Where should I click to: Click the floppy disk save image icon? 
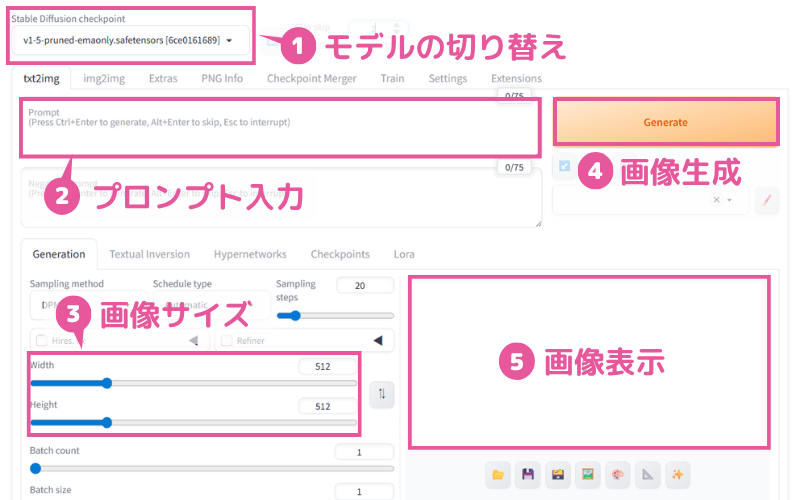(528, 475)
